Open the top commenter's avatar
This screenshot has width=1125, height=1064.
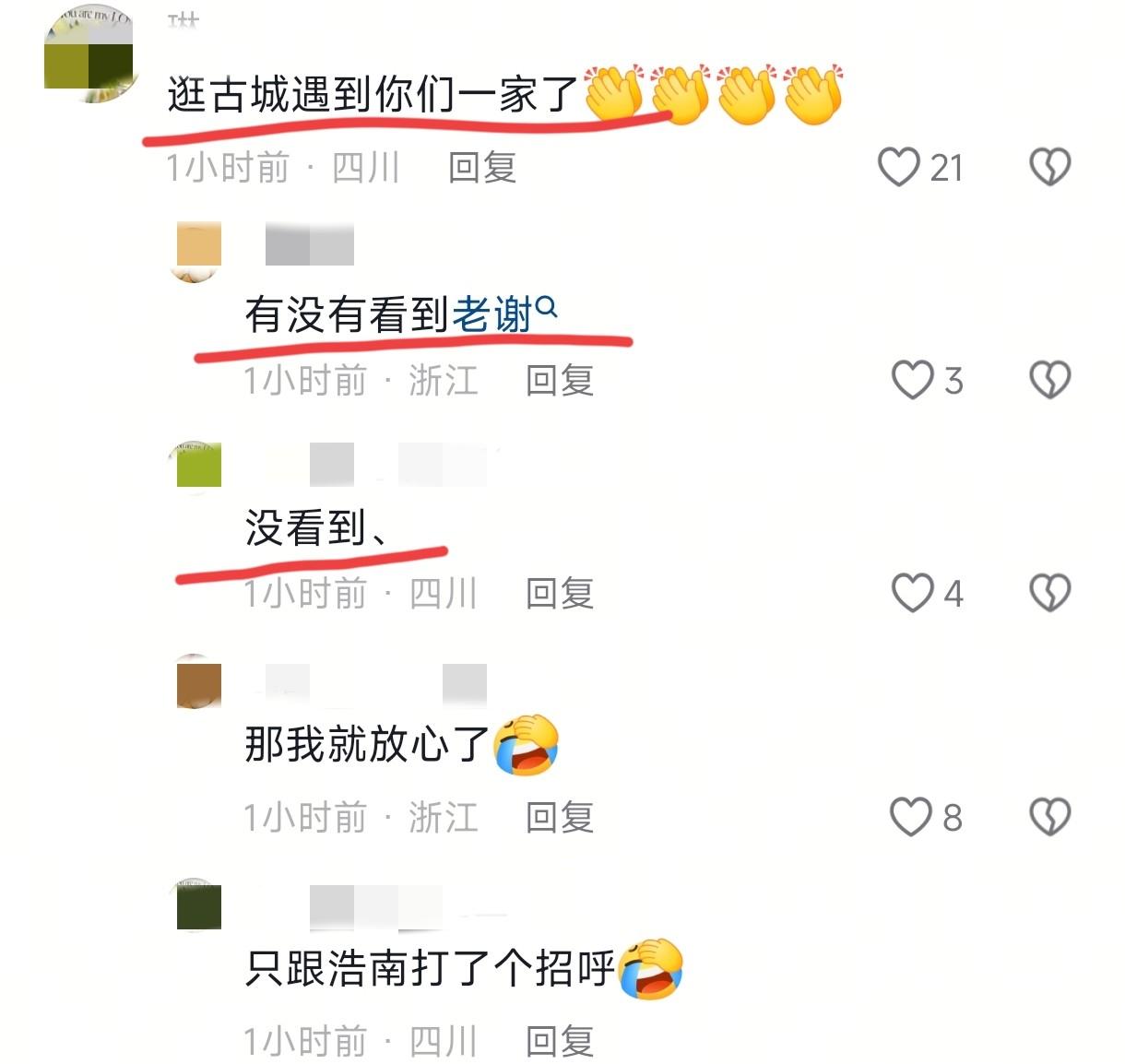pos(89,53)
